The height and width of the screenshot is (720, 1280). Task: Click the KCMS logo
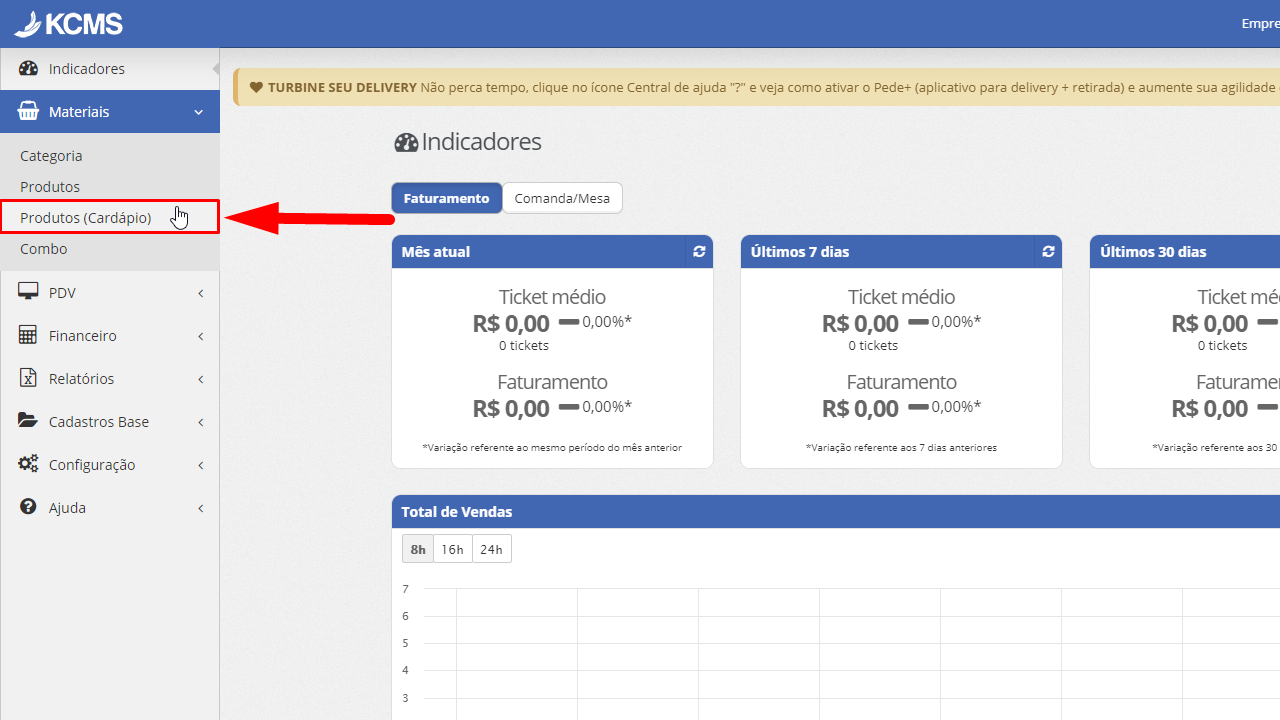click(x=68, y=23)
